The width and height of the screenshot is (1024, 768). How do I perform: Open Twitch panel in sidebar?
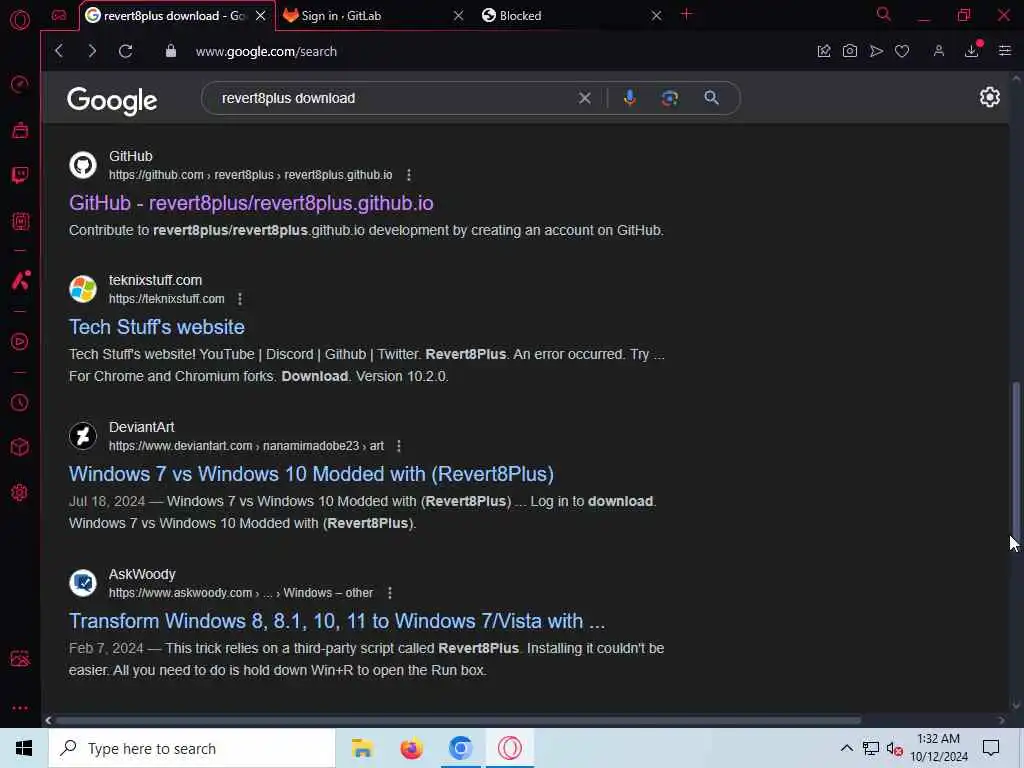[x=20, y=175]
